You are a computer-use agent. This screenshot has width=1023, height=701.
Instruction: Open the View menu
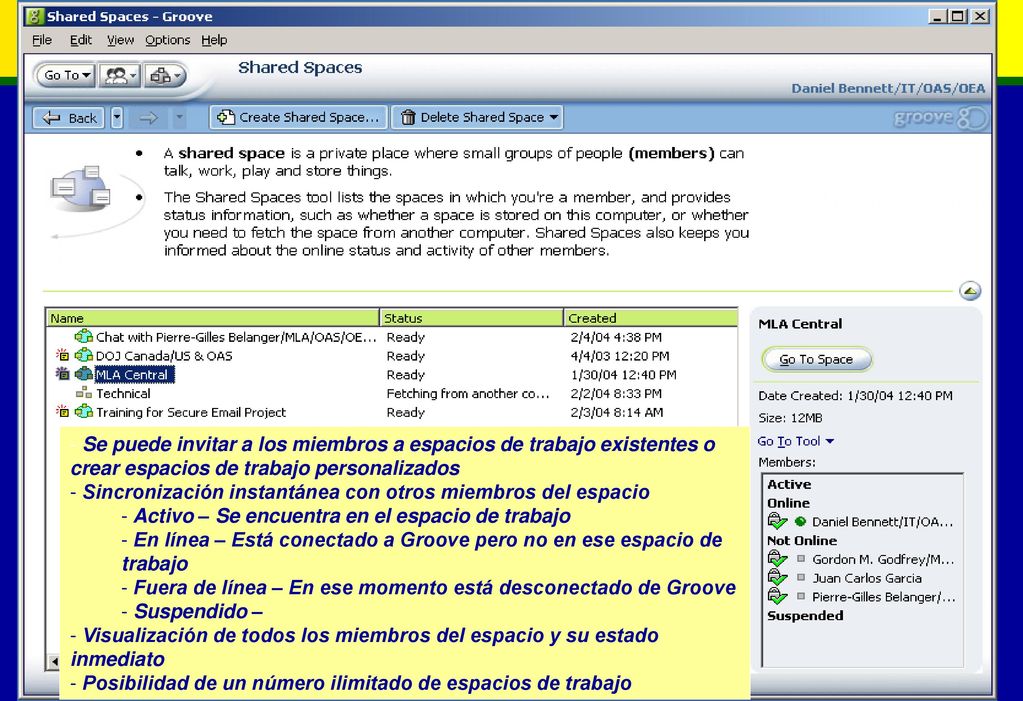tap(121, 40)
